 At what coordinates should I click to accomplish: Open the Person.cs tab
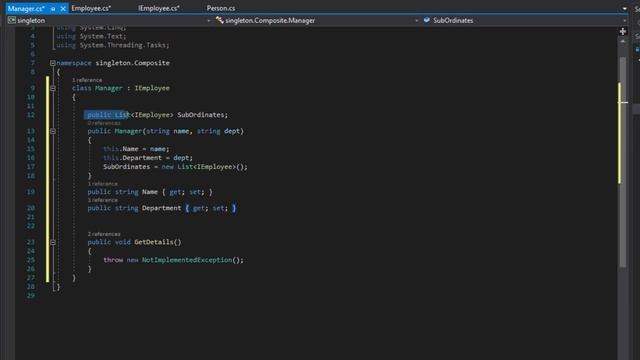point(221,8)
